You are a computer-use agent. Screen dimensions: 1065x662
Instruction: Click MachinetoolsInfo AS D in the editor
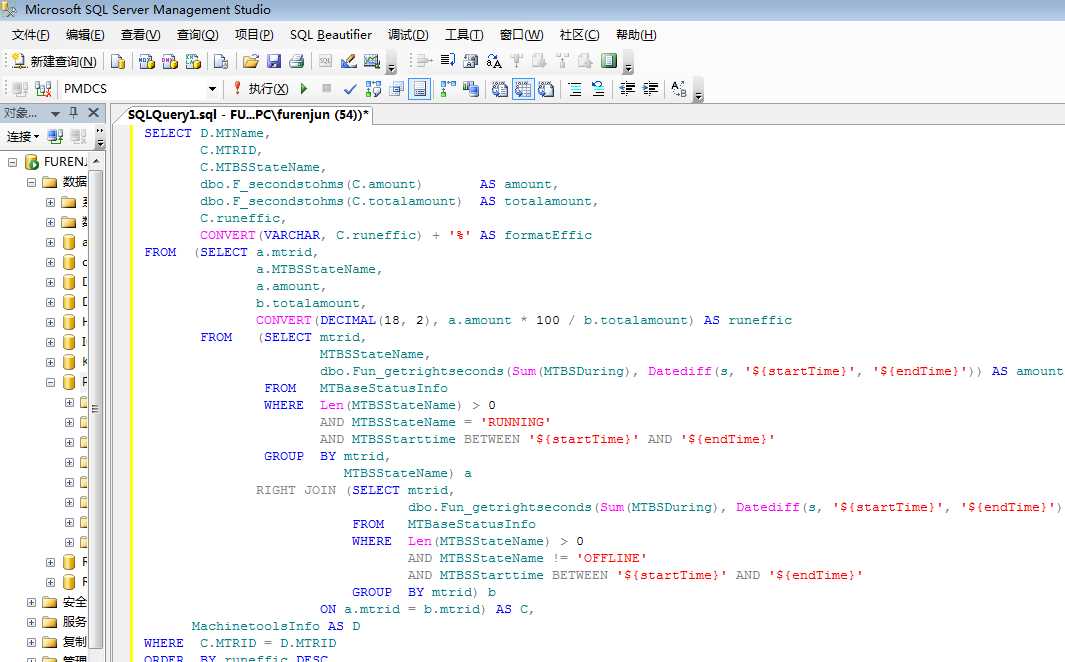276,626
